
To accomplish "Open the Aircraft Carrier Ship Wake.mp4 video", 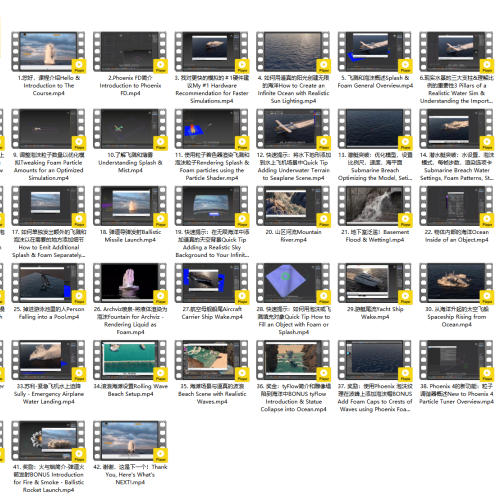I will click(212, 283).
